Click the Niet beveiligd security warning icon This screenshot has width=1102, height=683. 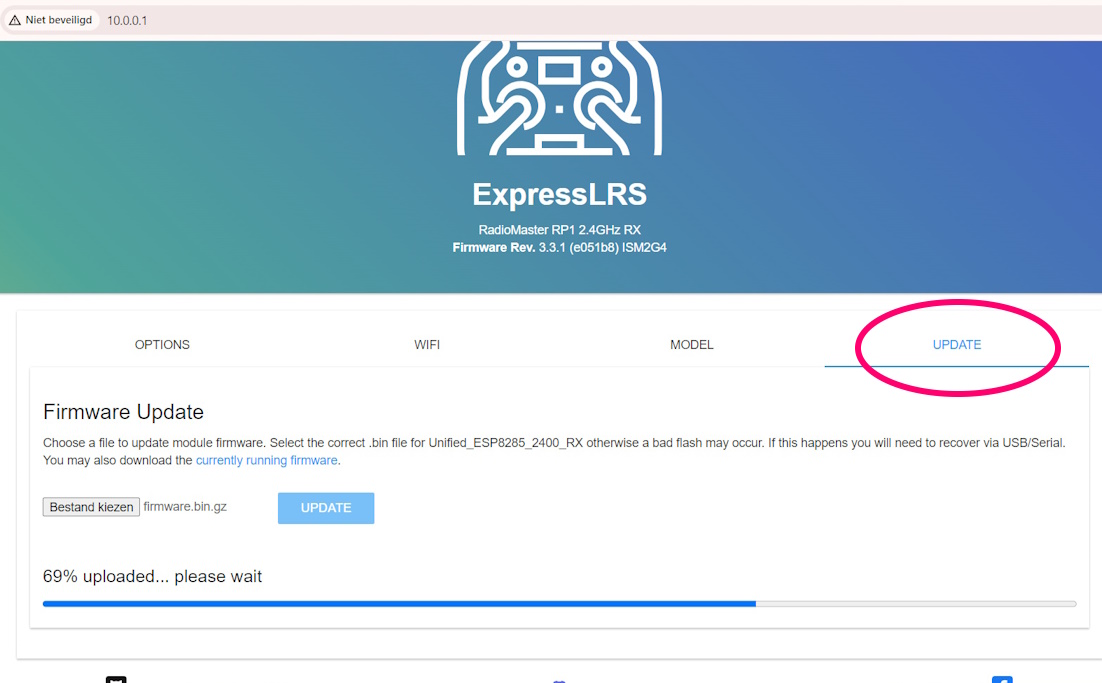point(15,20)
